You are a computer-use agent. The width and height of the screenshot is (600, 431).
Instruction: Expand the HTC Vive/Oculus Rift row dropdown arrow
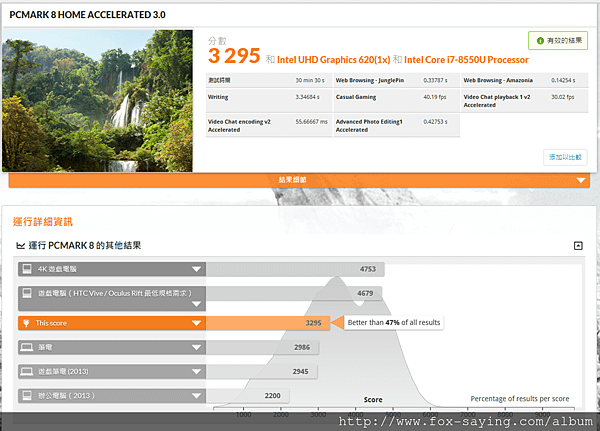[196, 304]
